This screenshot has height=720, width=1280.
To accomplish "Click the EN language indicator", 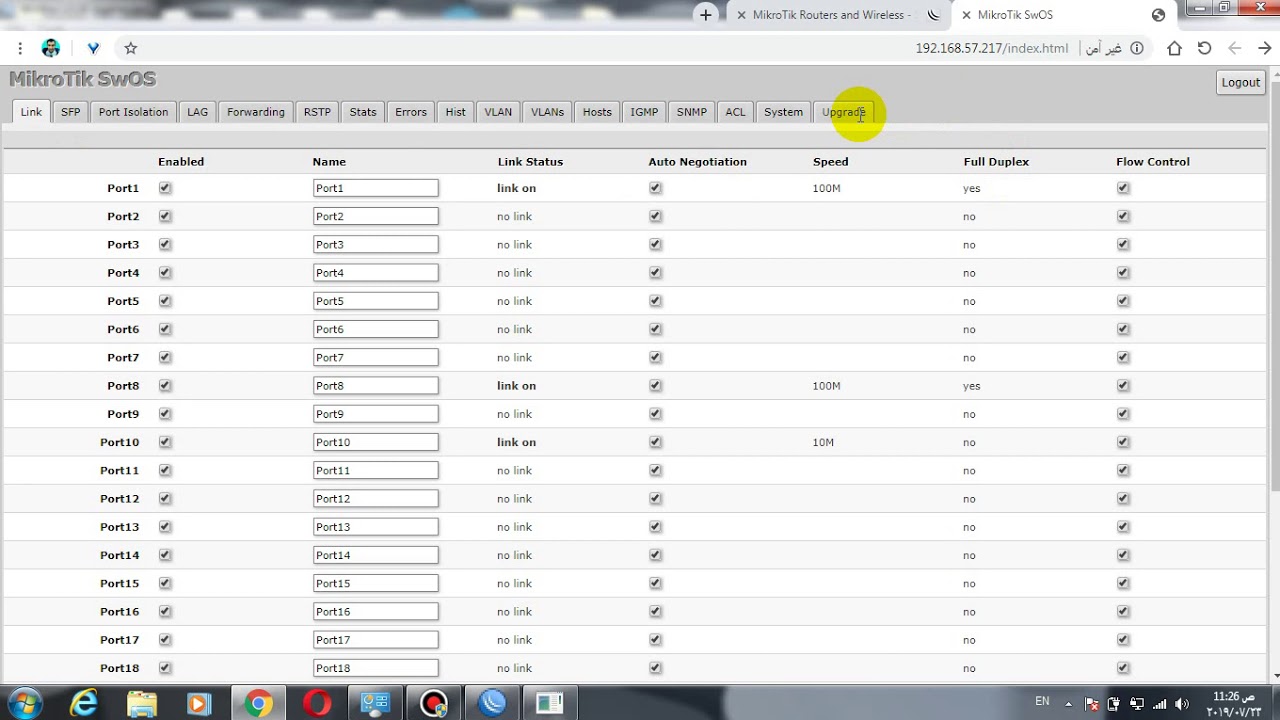I will (1042, 702).
